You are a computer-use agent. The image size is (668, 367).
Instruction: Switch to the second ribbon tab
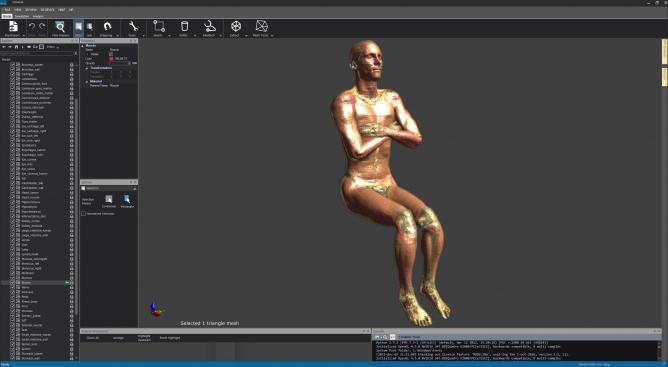[x=22, y=16]
